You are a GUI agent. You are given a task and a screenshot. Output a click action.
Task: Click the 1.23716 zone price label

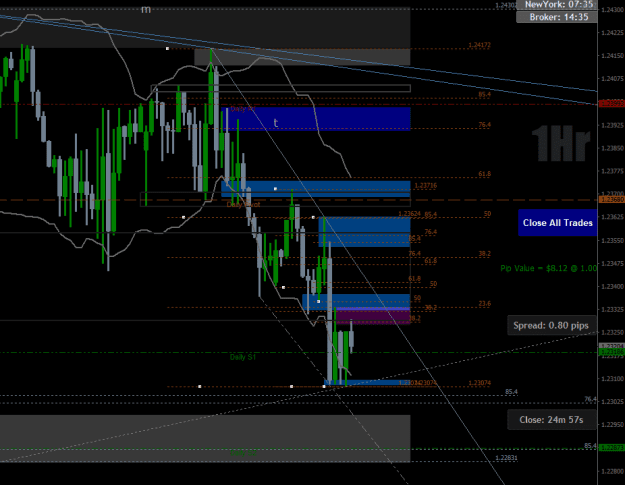coord(425,186)
